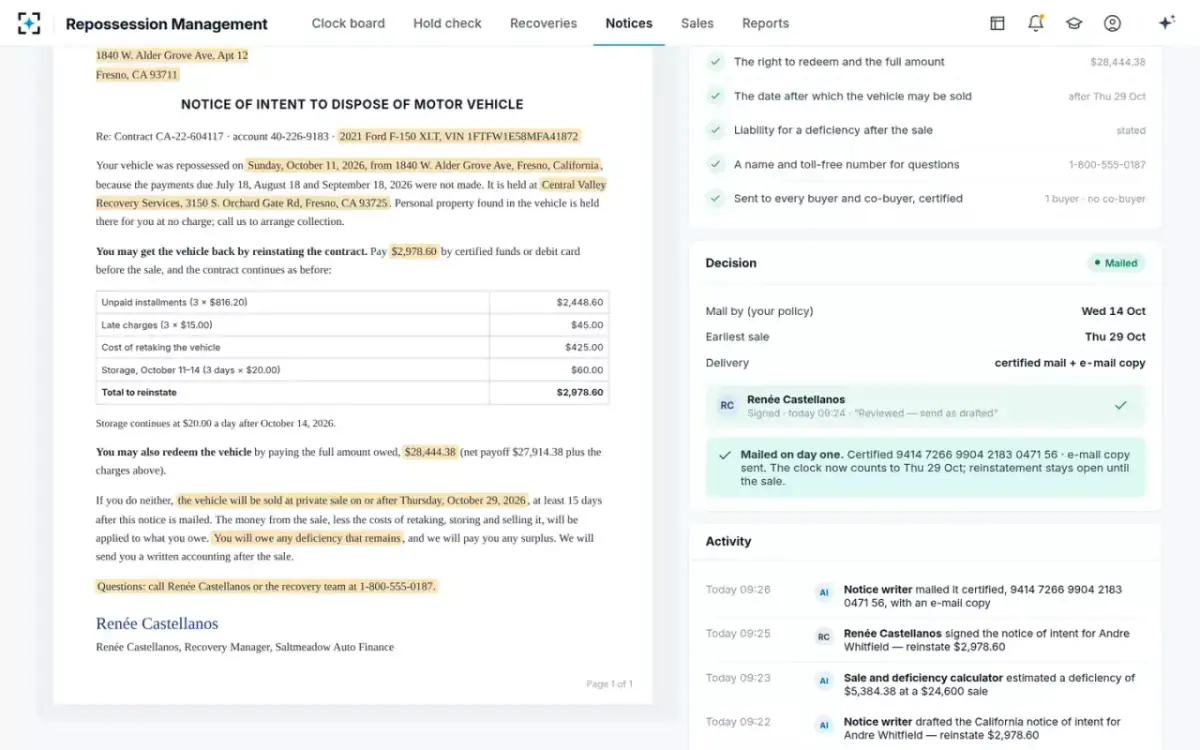Click 'certified mail + e-mail copy' delivery value
The image size is (1200, 750).
point(1070,363)
